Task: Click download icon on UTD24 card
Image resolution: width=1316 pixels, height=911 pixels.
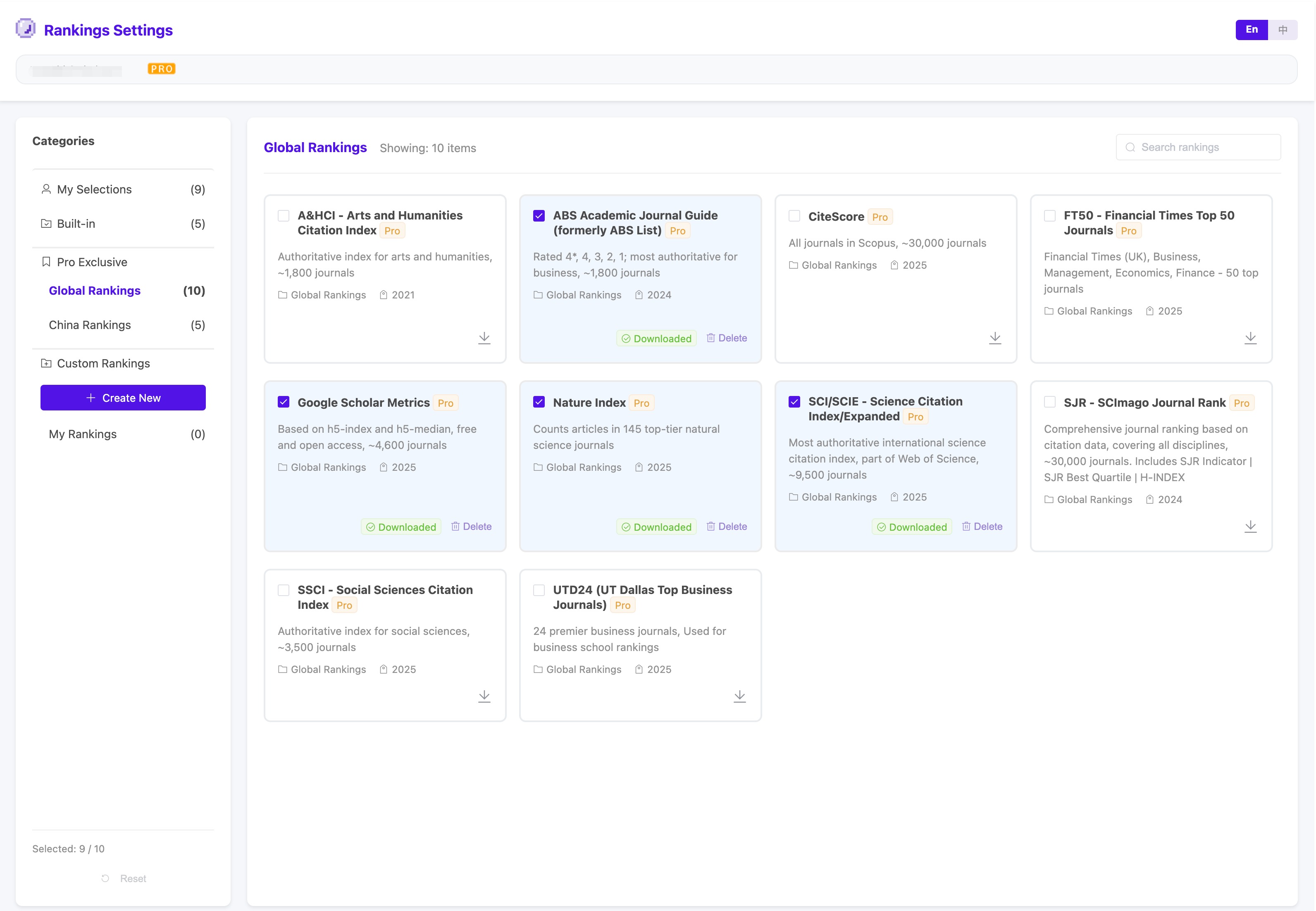Action: (739, 696)
